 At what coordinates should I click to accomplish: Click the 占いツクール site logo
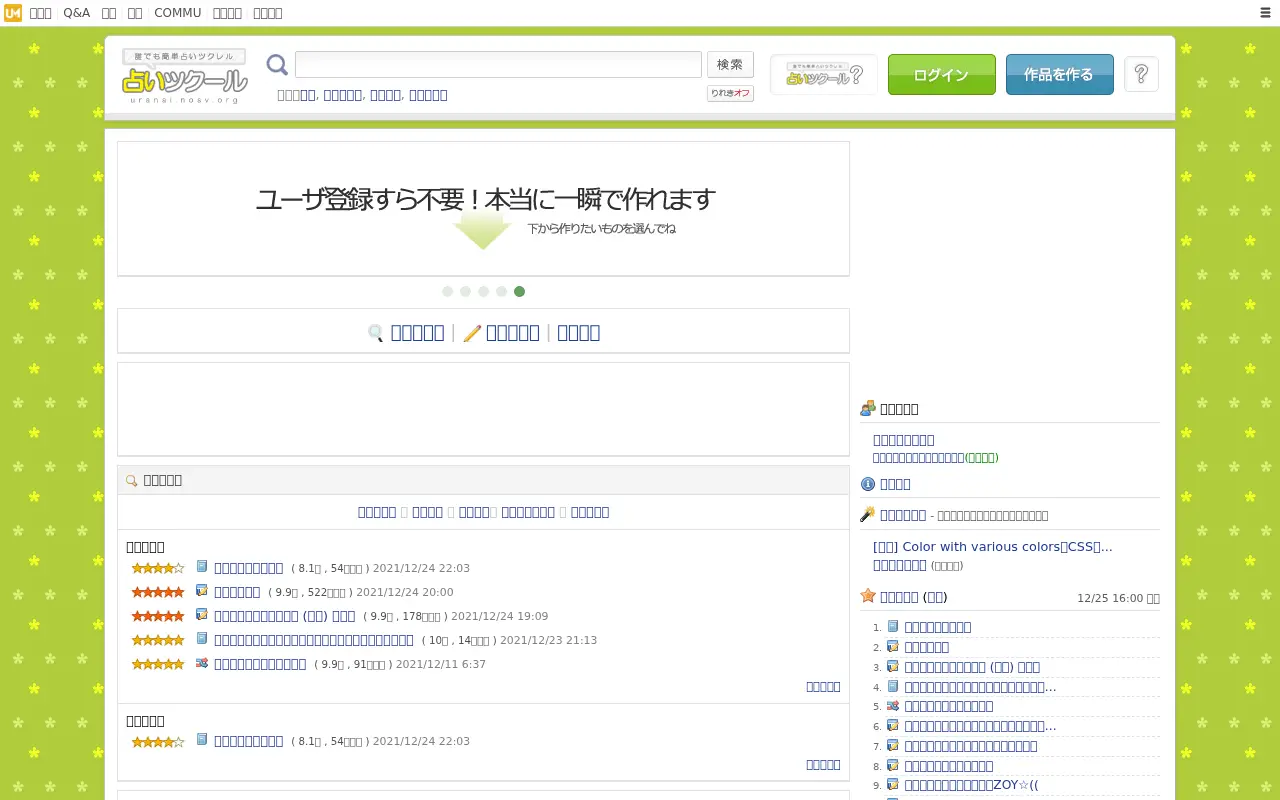pos(185,76)
